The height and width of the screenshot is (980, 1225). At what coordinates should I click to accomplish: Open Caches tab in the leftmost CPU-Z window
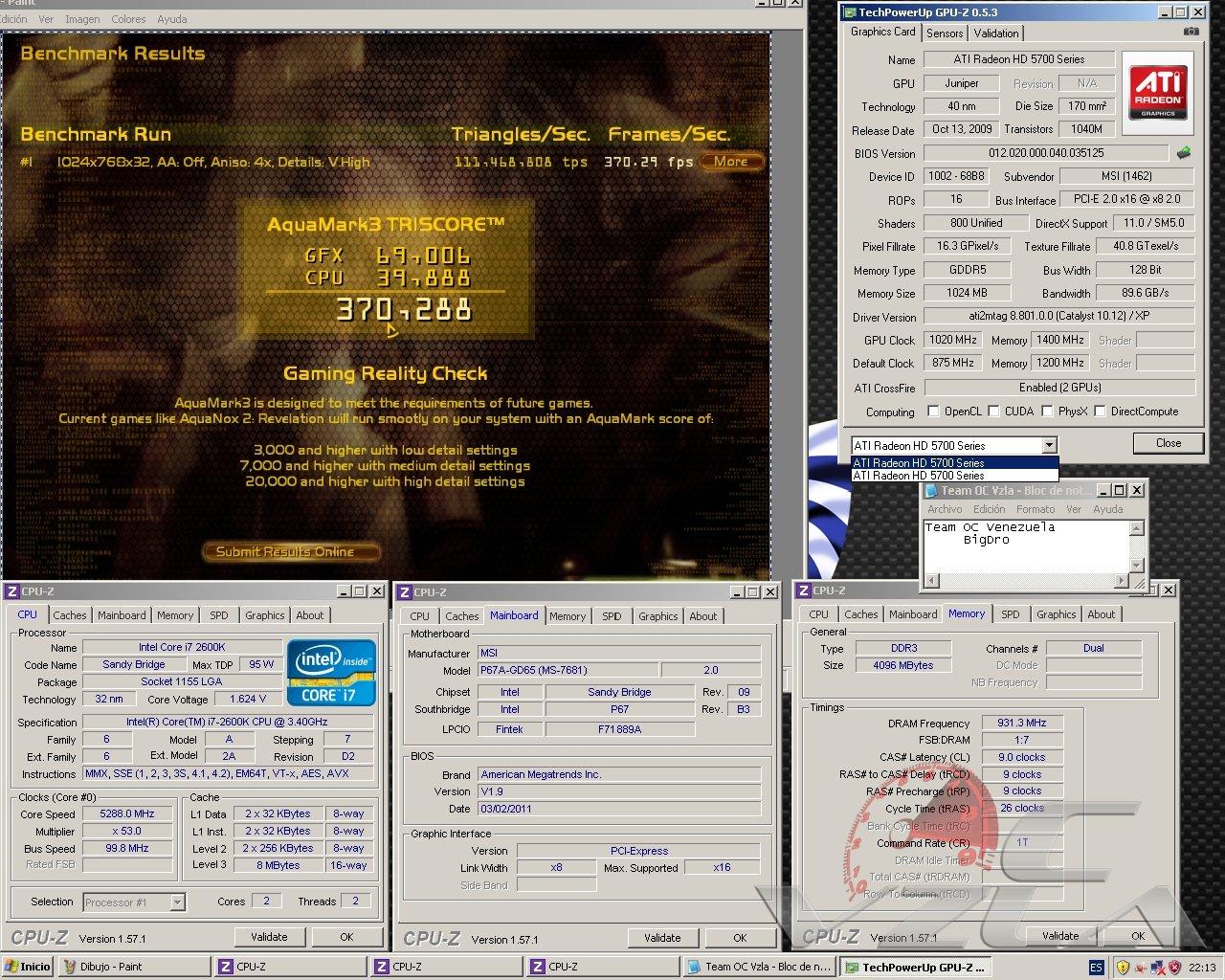tap(70, 615)
